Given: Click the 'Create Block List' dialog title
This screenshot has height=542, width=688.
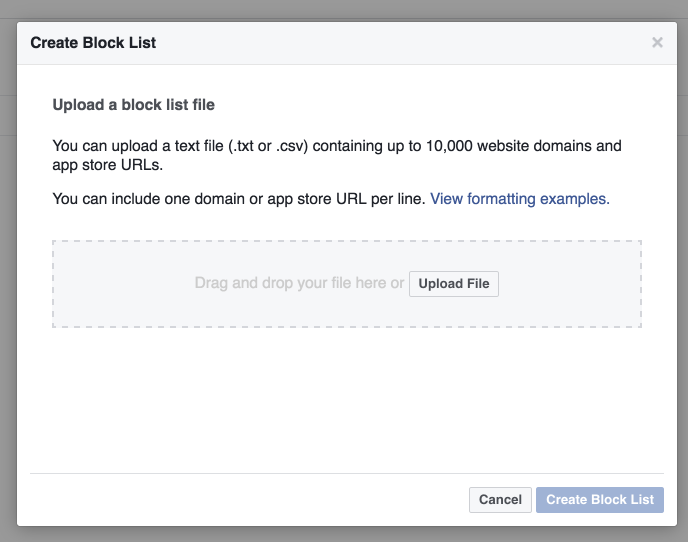Looking at the screenshot, I should pyautogui.click(x=93, y=43).
